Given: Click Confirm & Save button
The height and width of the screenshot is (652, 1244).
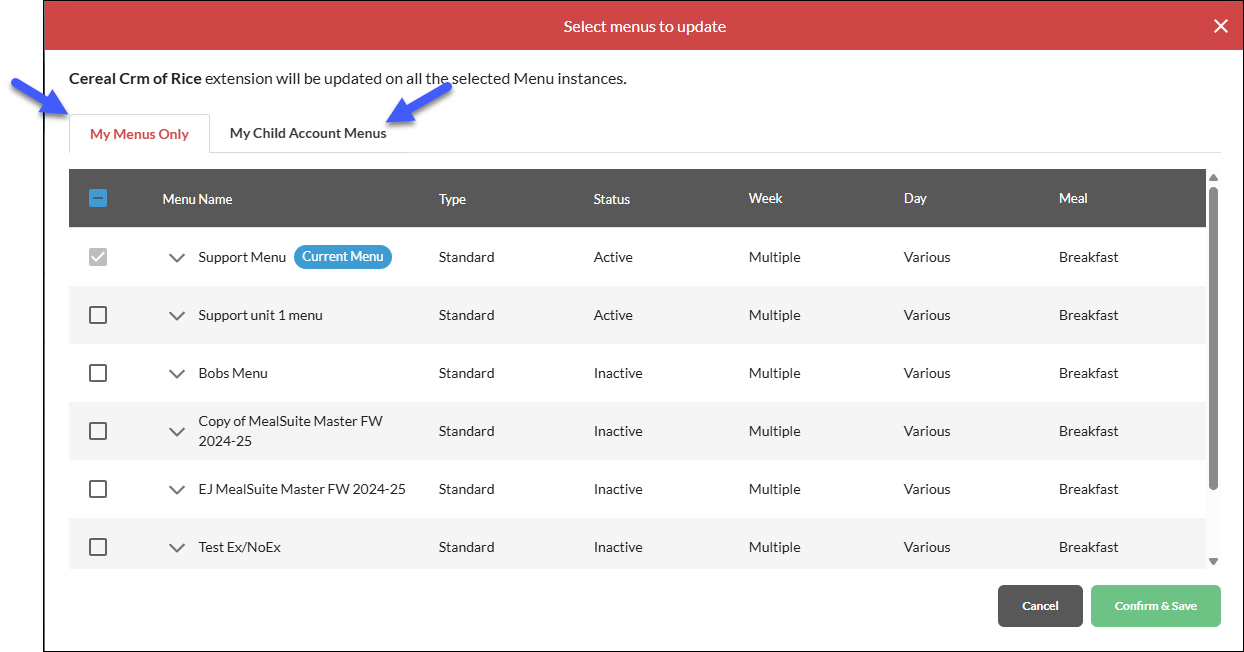Looking at the screenshot, I should tap(1156, 606).
